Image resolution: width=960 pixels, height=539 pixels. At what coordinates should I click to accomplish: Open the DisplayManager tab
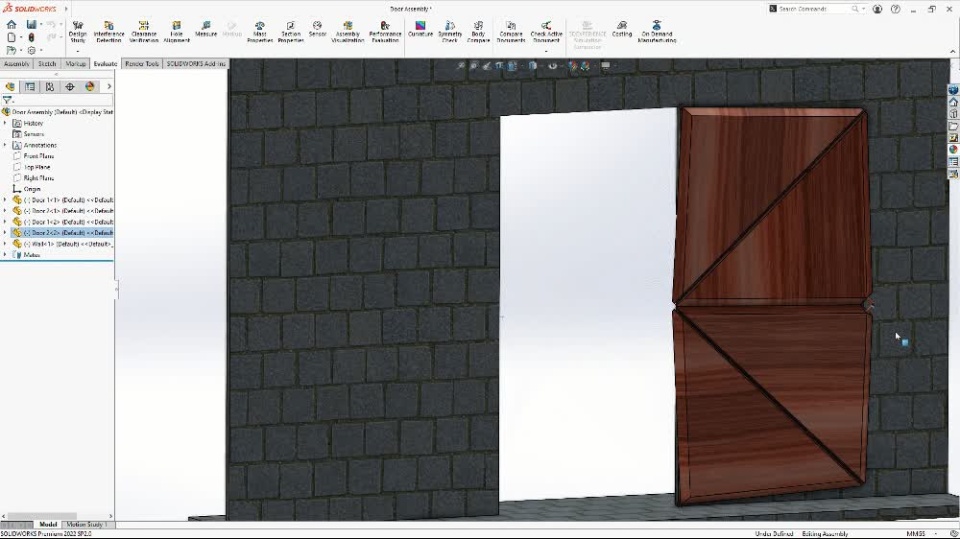coord(90,87)
